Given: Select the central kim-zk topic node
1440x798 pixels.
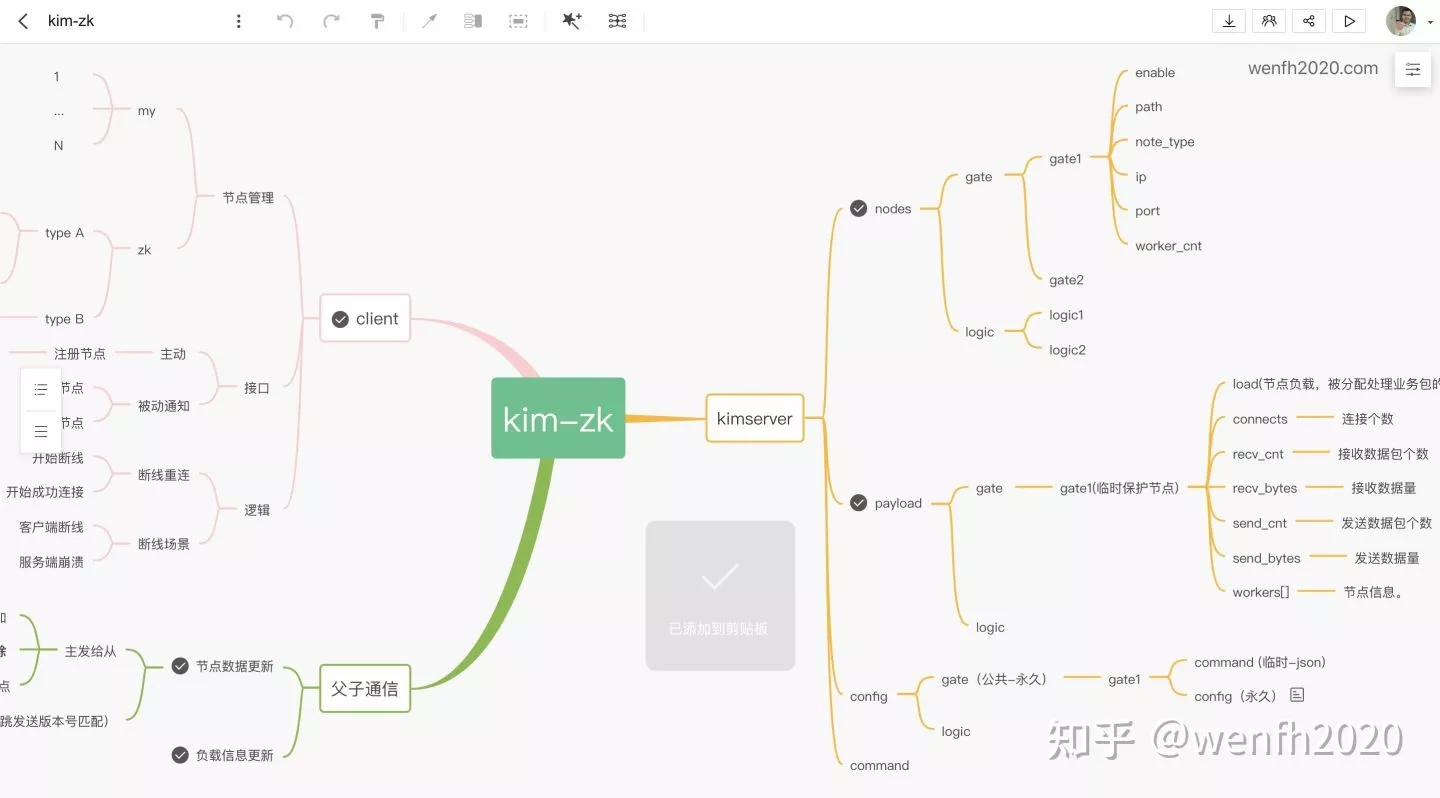Looking at the screenshot, I should pos(558,419).
